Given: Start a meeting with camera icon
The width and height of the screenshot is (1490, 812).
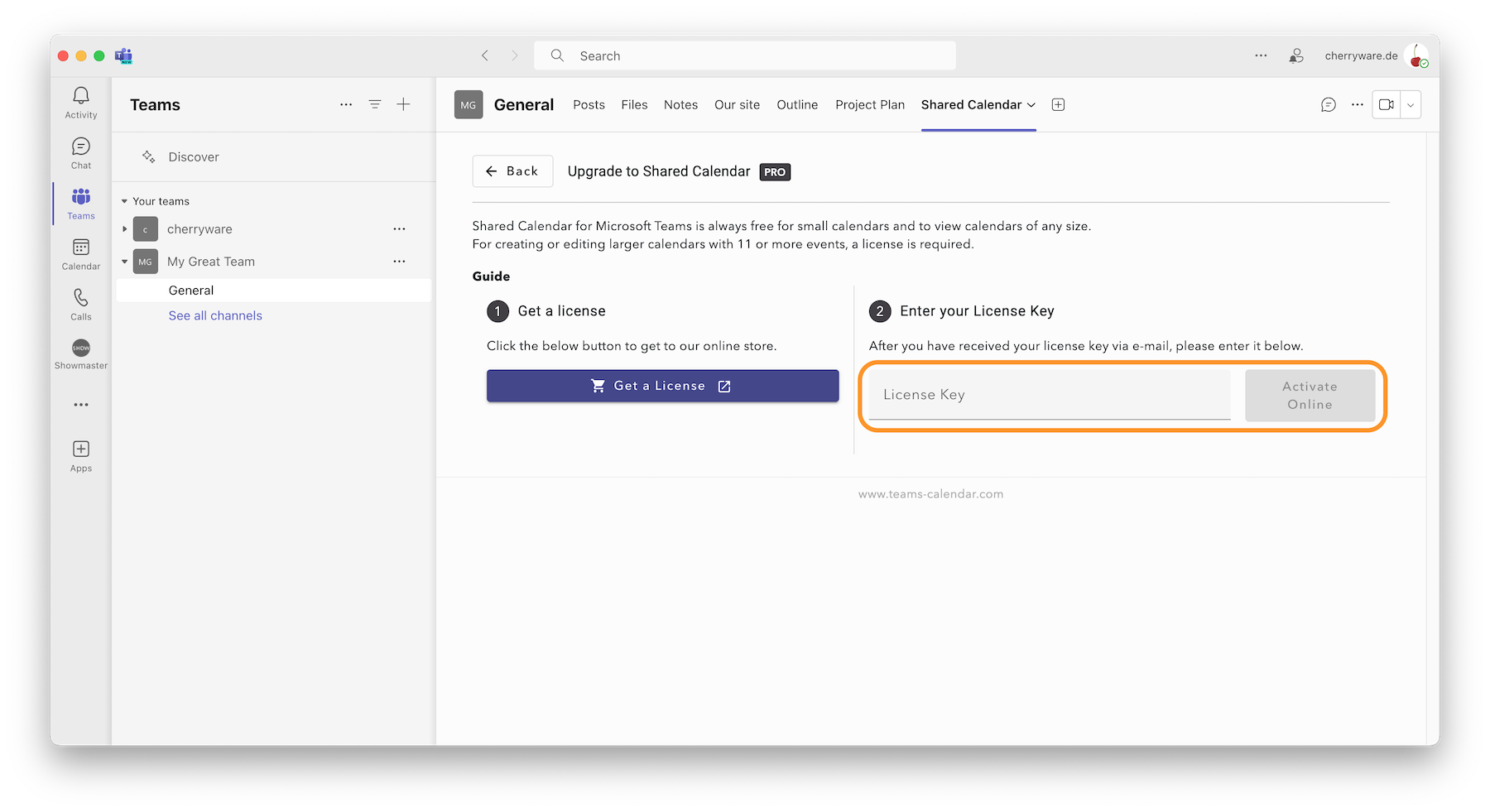Looking at the screenshot, I should pos(1386,104).
